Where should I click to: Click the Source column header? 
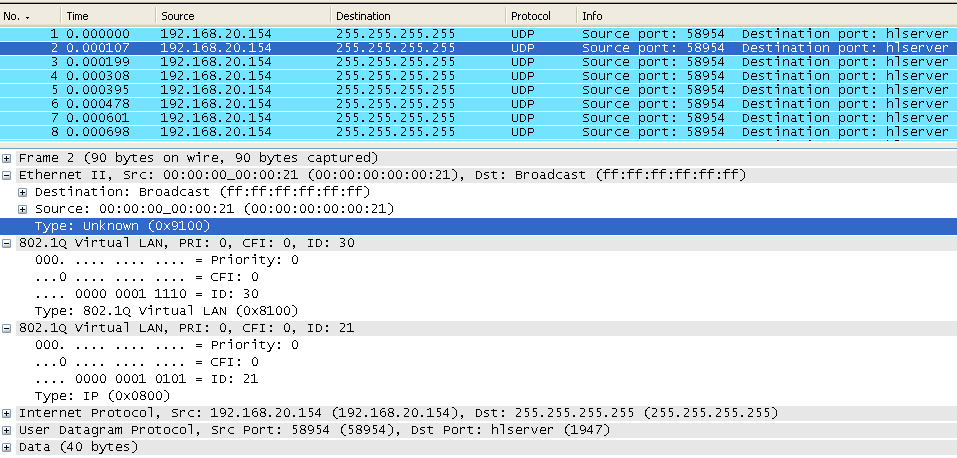tap(244, 16)
